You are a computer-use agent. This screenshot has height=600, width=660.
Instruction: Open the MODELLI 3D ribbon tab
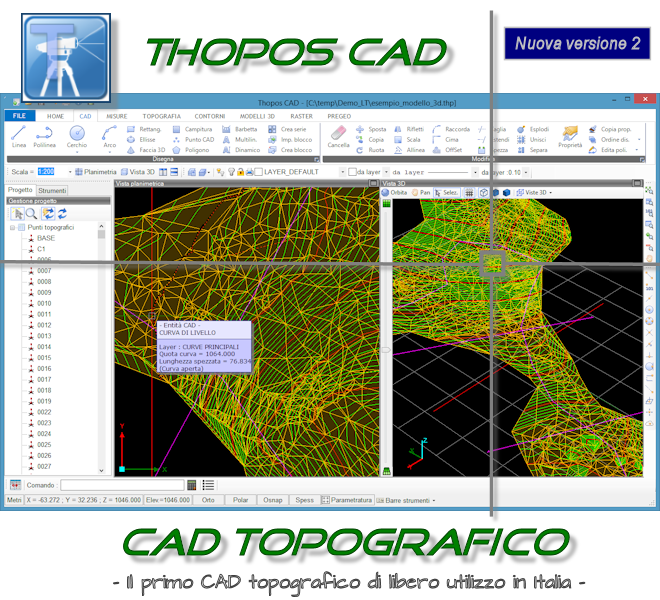tap(257, 116)
